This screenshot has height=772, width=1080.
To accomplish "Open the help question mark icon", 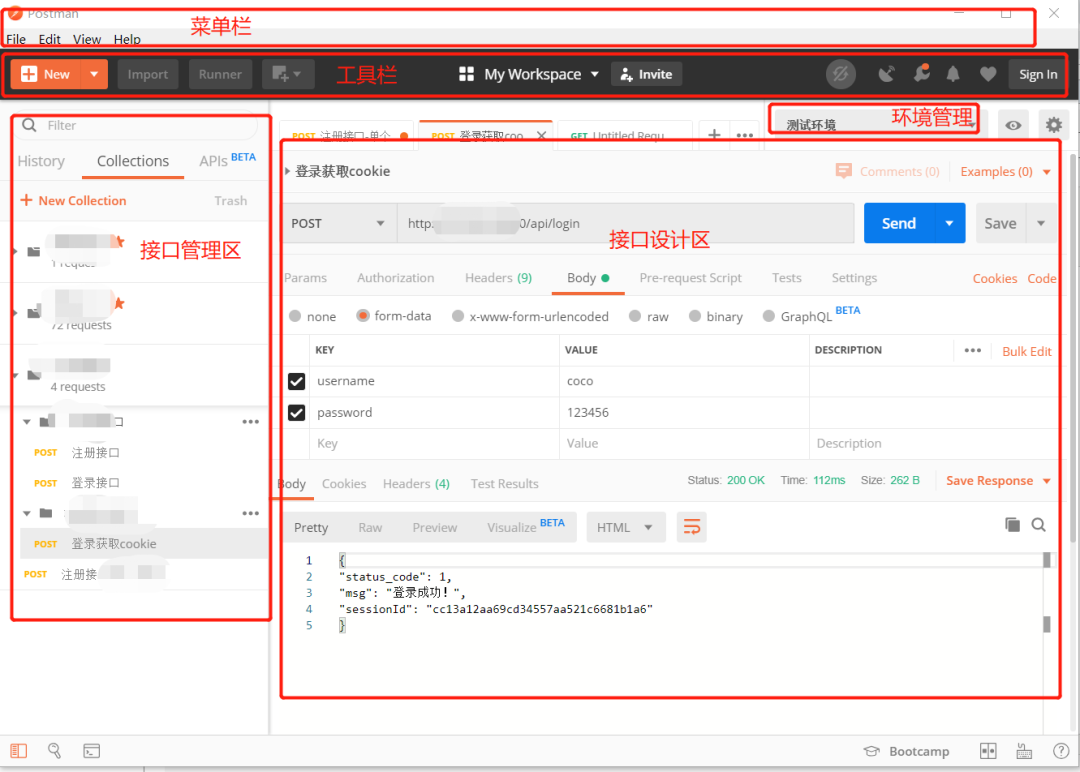I will point(1061,751).
